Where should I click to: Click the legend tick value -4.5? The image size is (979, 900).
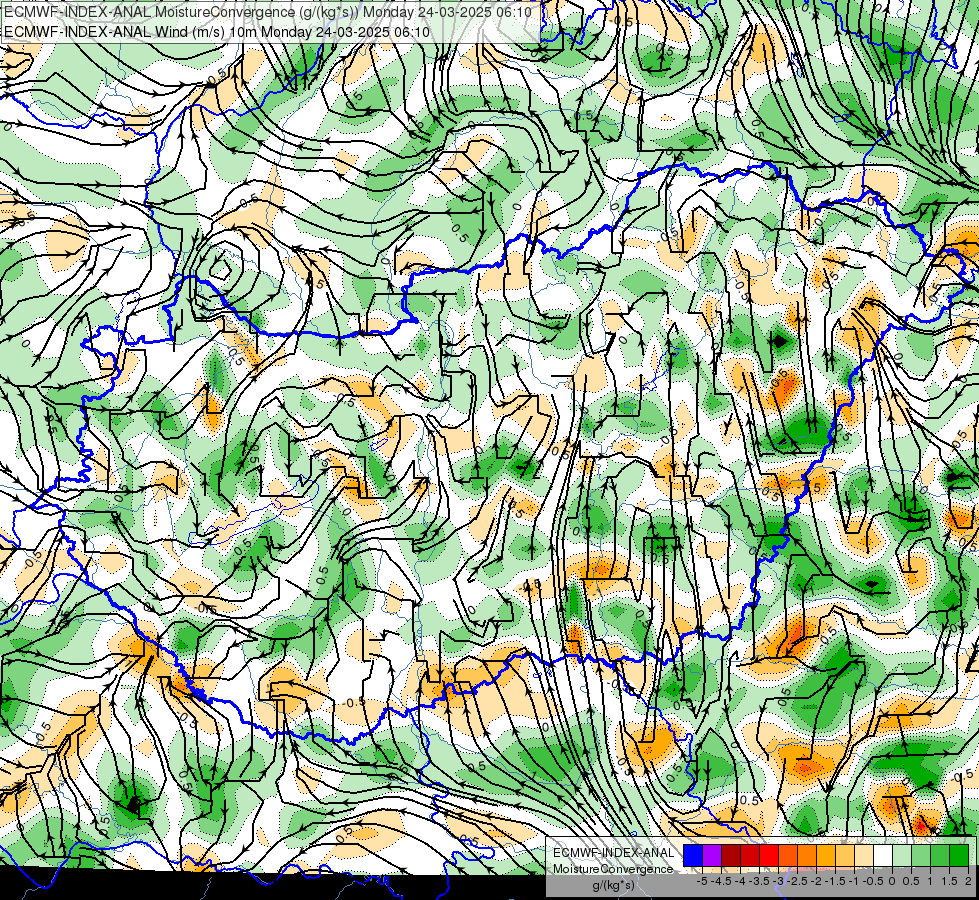(x=721, y=881)
